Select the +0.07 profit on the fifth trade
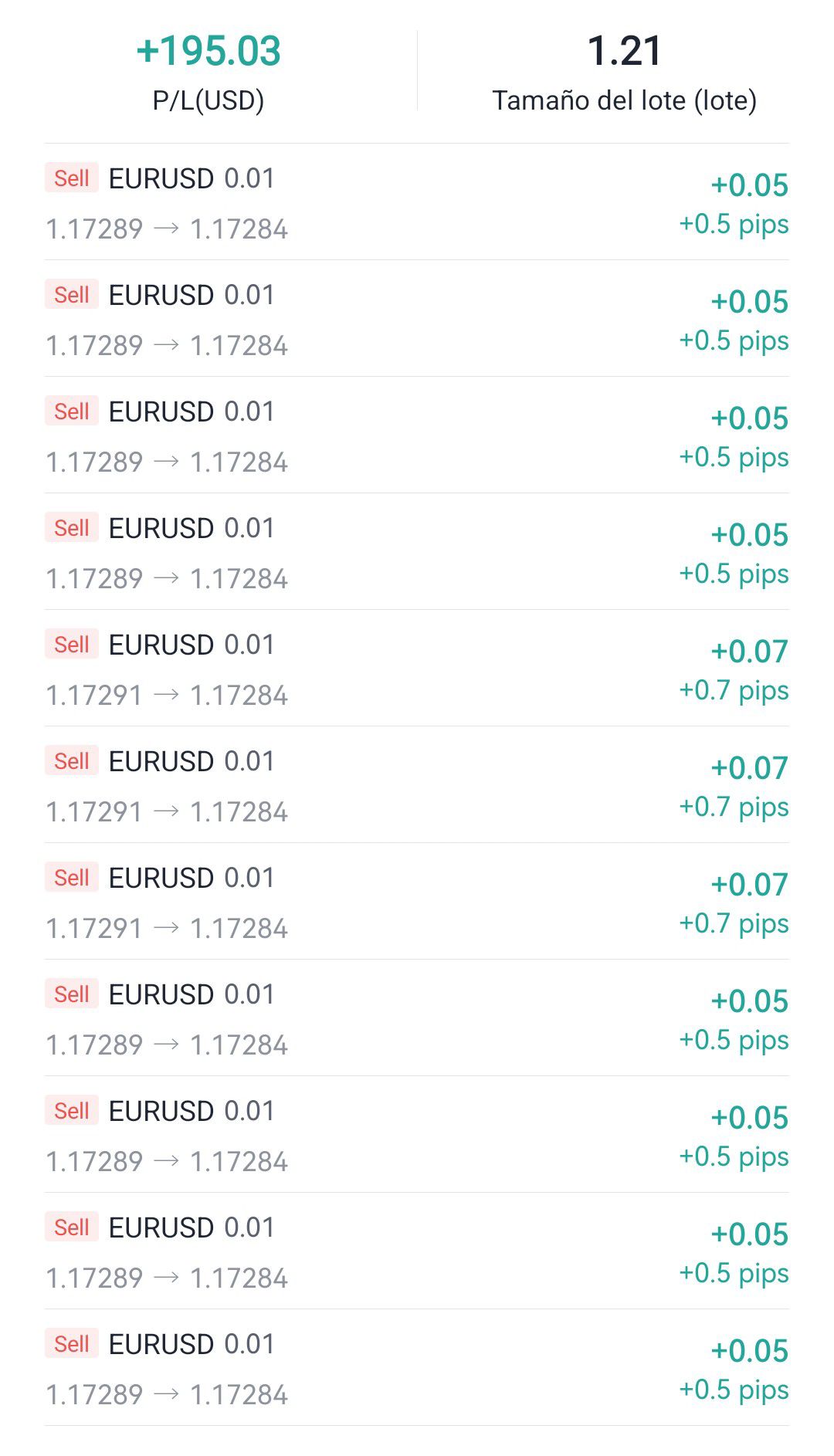 pyautogui.click(x=749, y=652)
